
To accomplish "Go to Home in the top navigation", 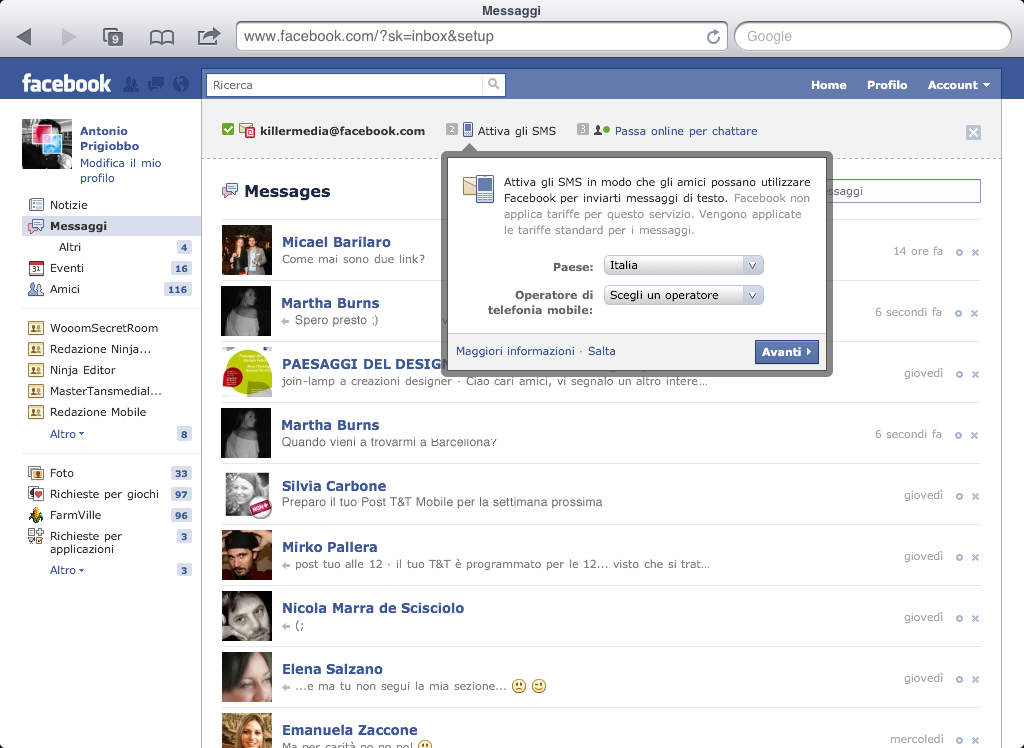I will pyautogui.click(x=828, y=85).
